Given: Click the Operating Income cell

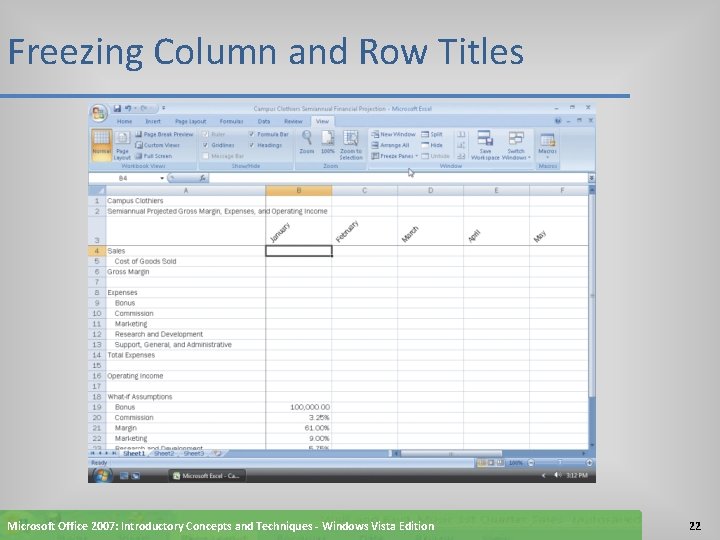Looking at the screenshot, I should click(x=186, y=376).
